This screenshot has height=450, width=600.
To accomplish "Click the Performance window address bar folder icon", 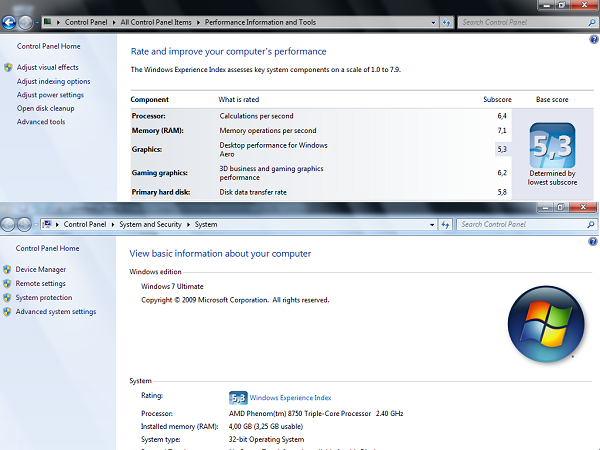I will click(x=47, y=22).
